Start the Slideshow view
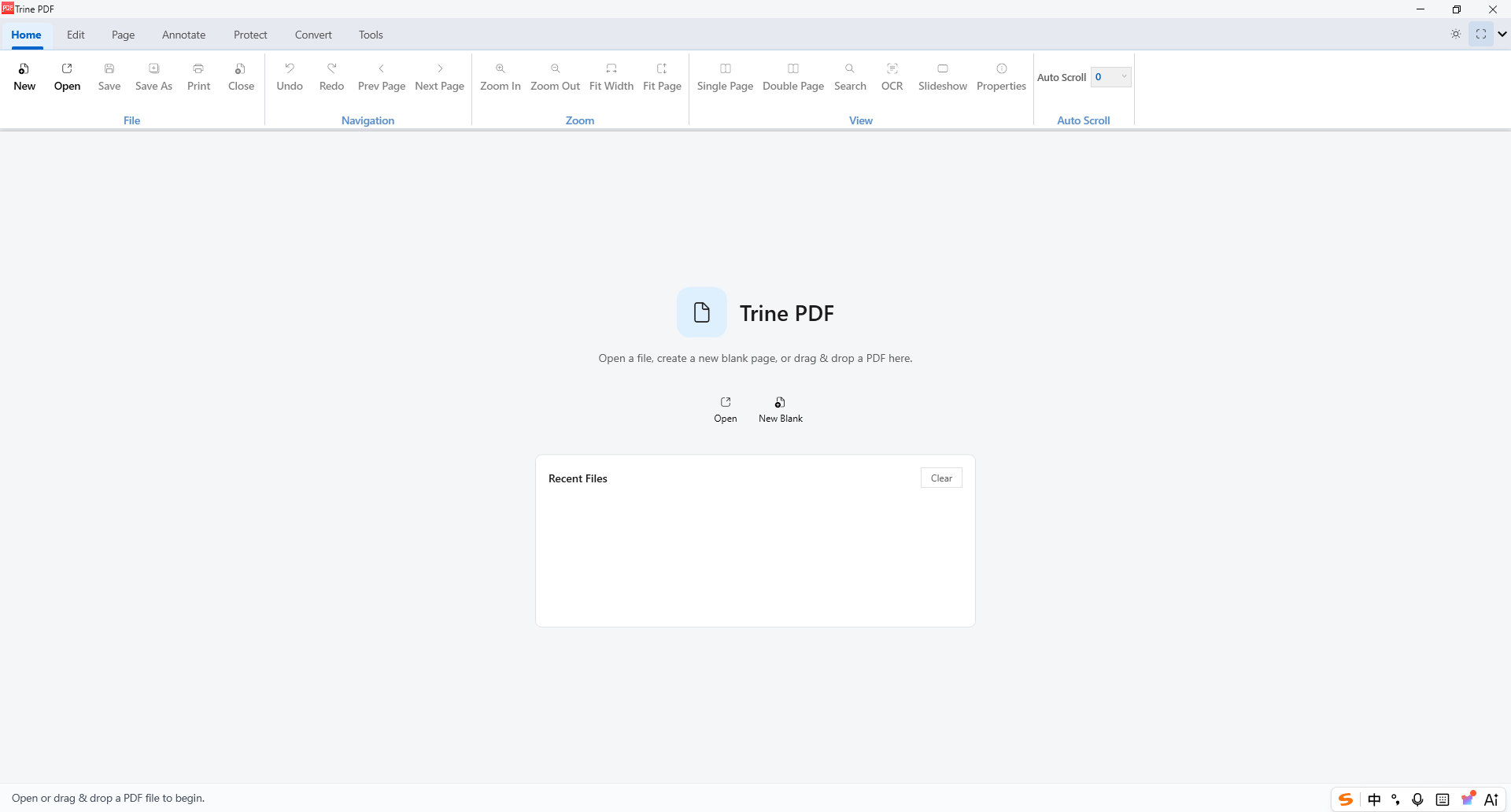 tap(943, 77)
